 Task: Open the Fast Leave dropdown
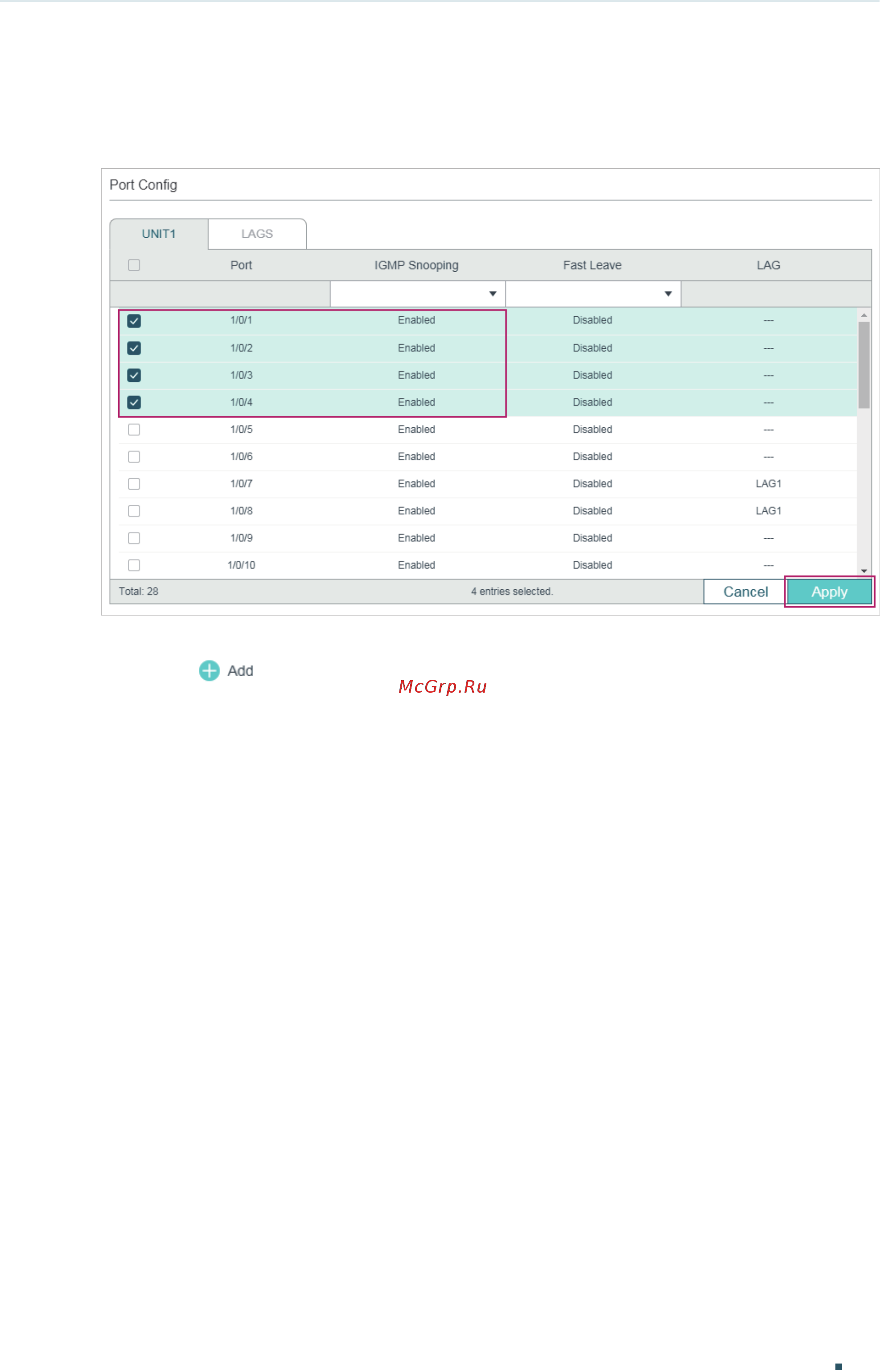[x=593, y=294]
